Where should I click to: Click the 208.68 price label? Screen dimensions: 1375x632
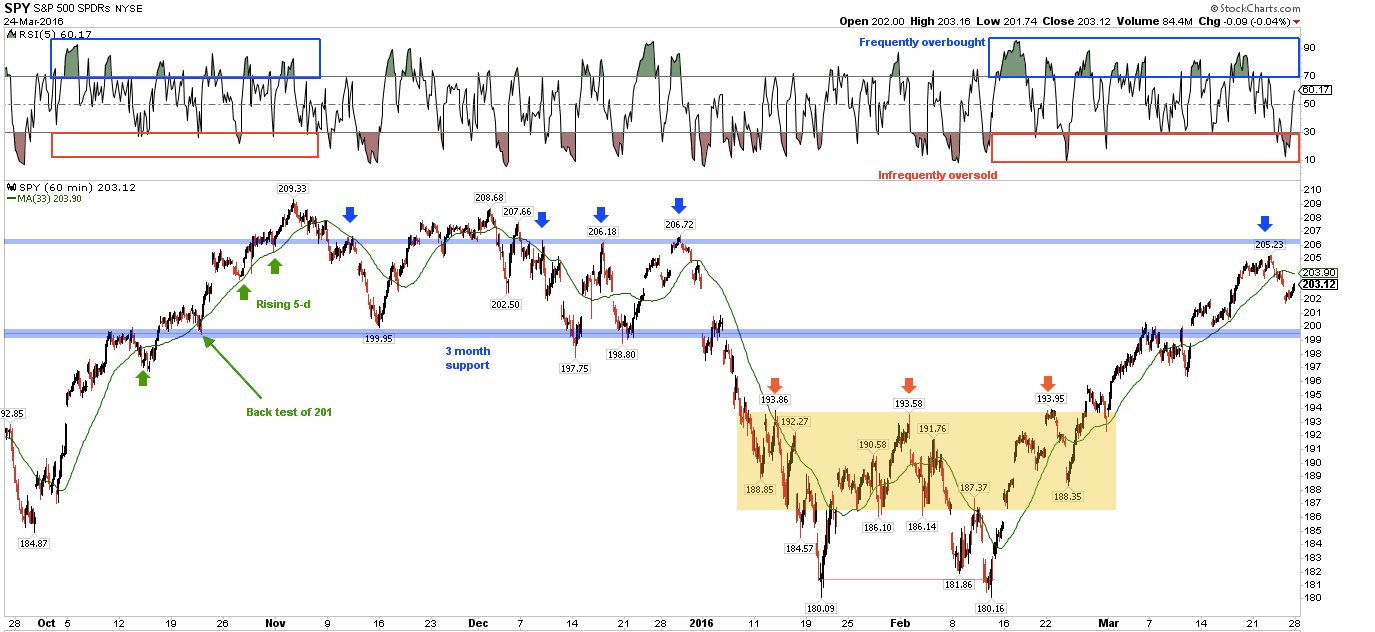click(x=489, y=197)
